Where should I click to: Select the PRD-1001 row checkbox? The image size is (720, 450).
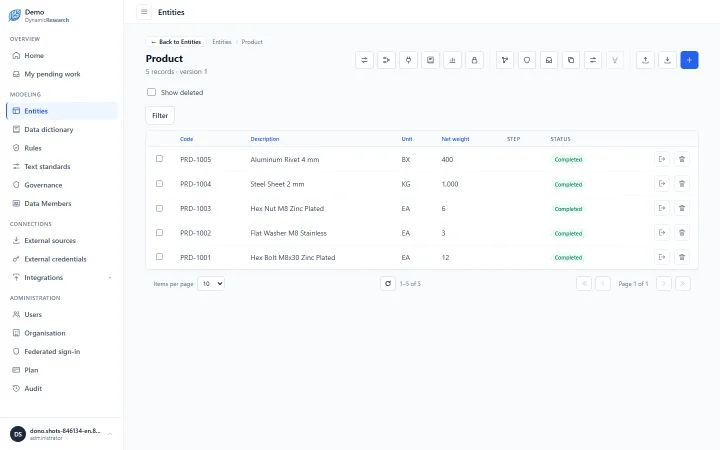click(159, 257)
